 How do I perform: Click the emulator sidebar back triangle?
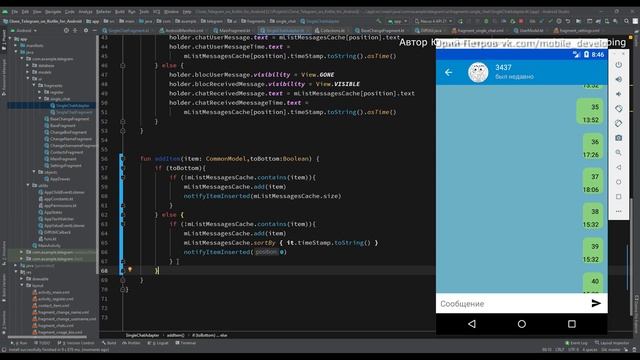click(619, 167)
